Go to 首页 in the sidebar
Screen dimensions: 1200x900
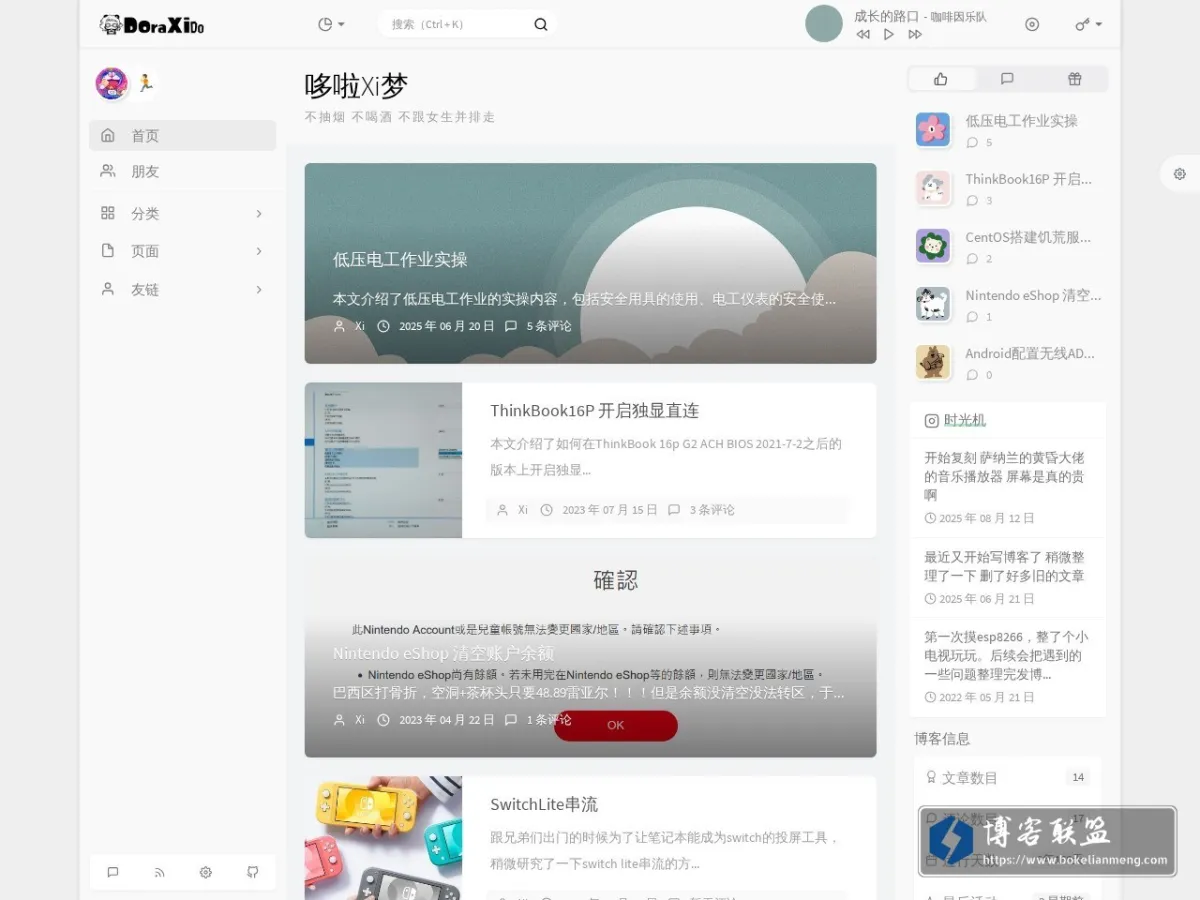[x=183, y=135]
